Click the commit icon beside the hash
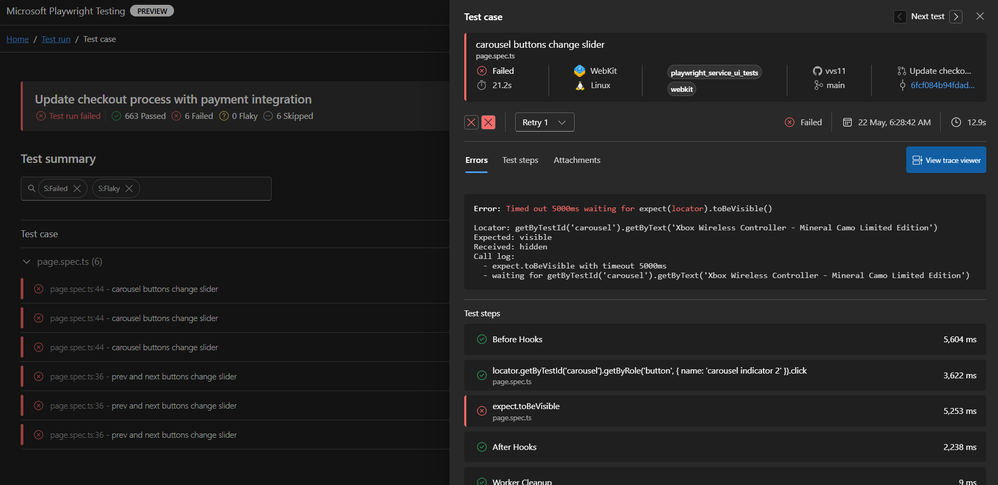Screen dimensions: 998x485 tap(901, 86)
